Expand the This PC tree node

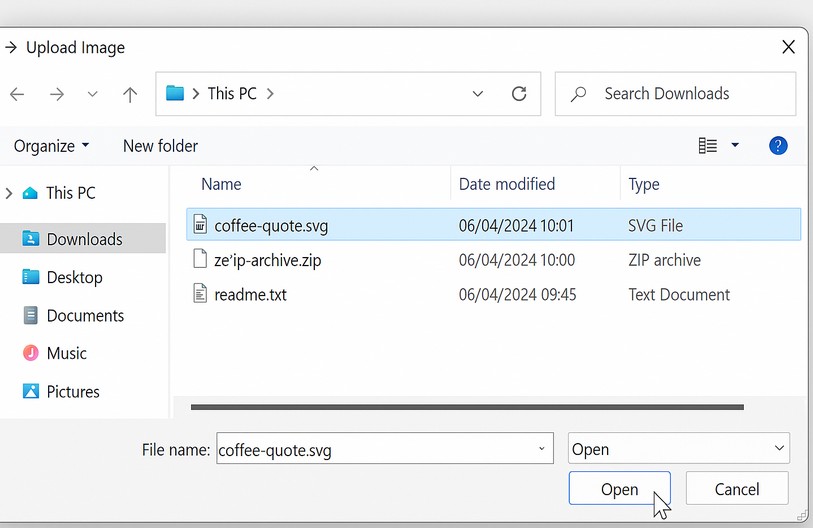pos(9,193)
